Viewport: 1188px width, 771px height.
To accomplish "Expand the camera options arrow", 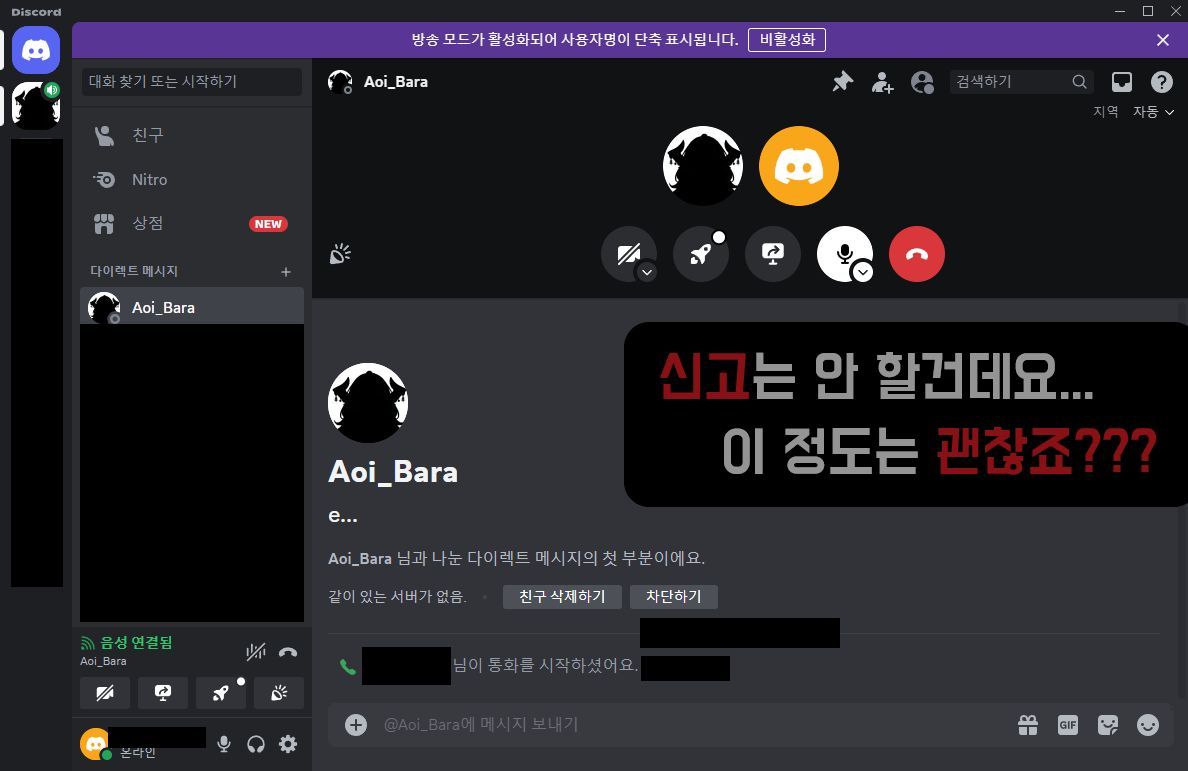I will [x=647, y=272].
